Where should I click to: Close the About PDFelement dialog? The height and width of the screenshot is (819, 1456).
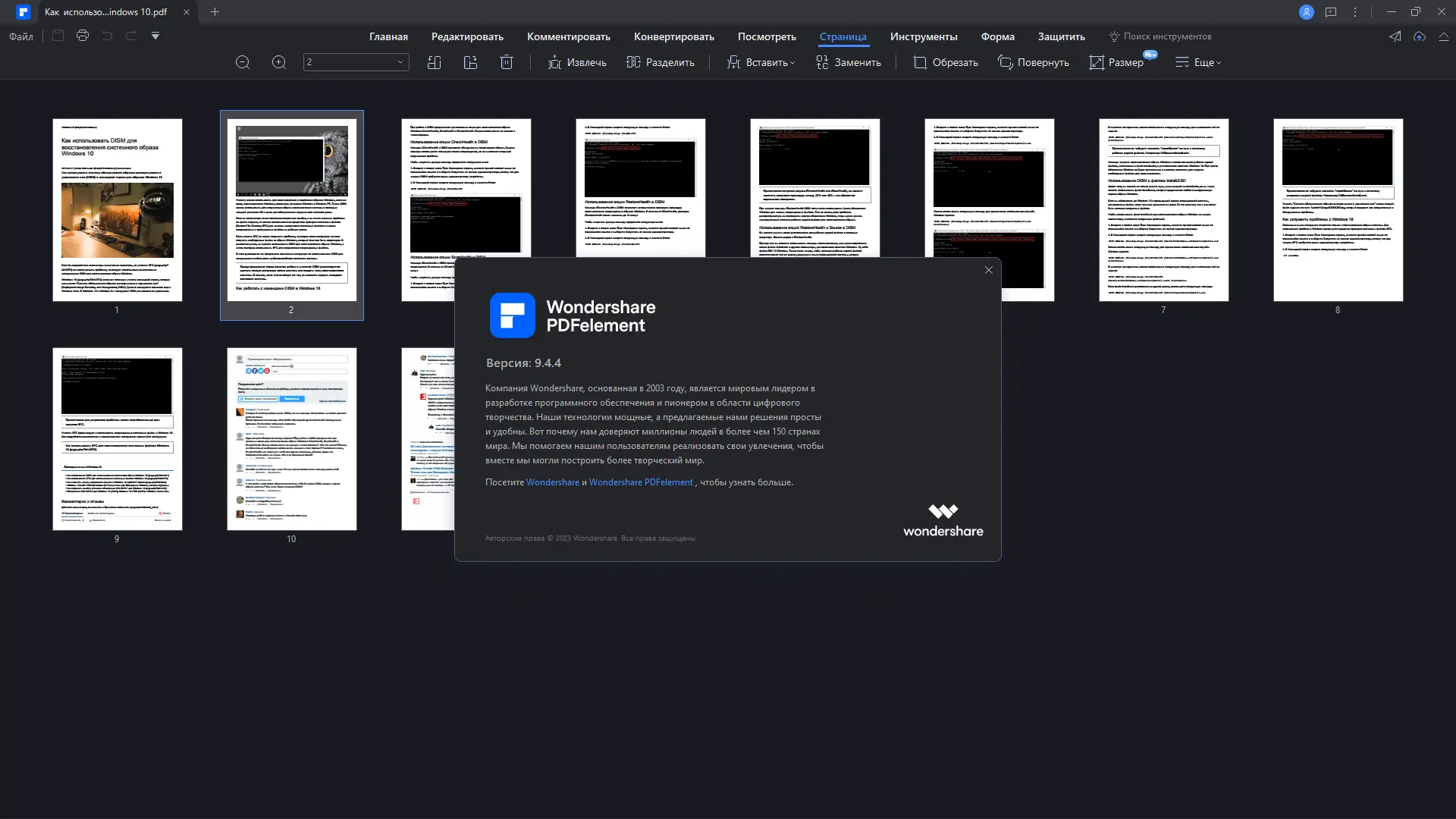tap(988, 270)
